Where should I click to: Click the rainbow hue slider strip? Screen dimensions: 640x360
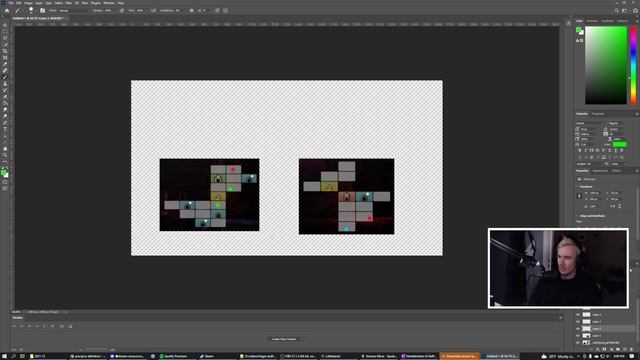click(x=633, y=65)
